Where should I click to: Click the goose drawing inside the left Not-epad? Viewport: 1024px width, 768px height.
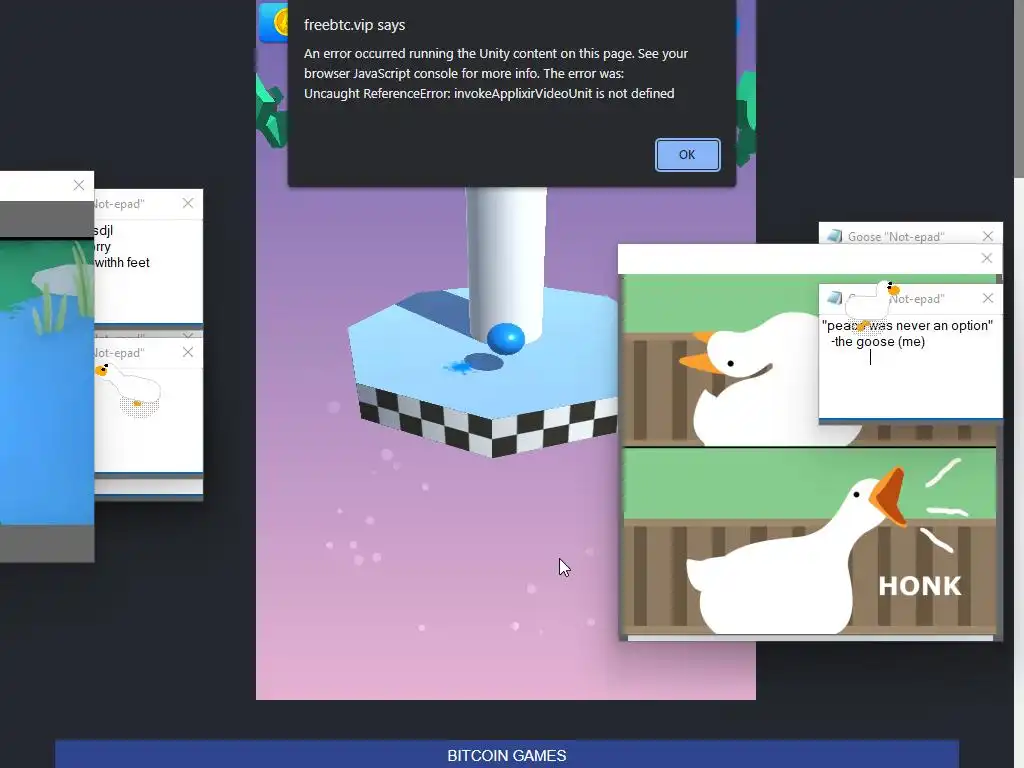tap(129, 389)
